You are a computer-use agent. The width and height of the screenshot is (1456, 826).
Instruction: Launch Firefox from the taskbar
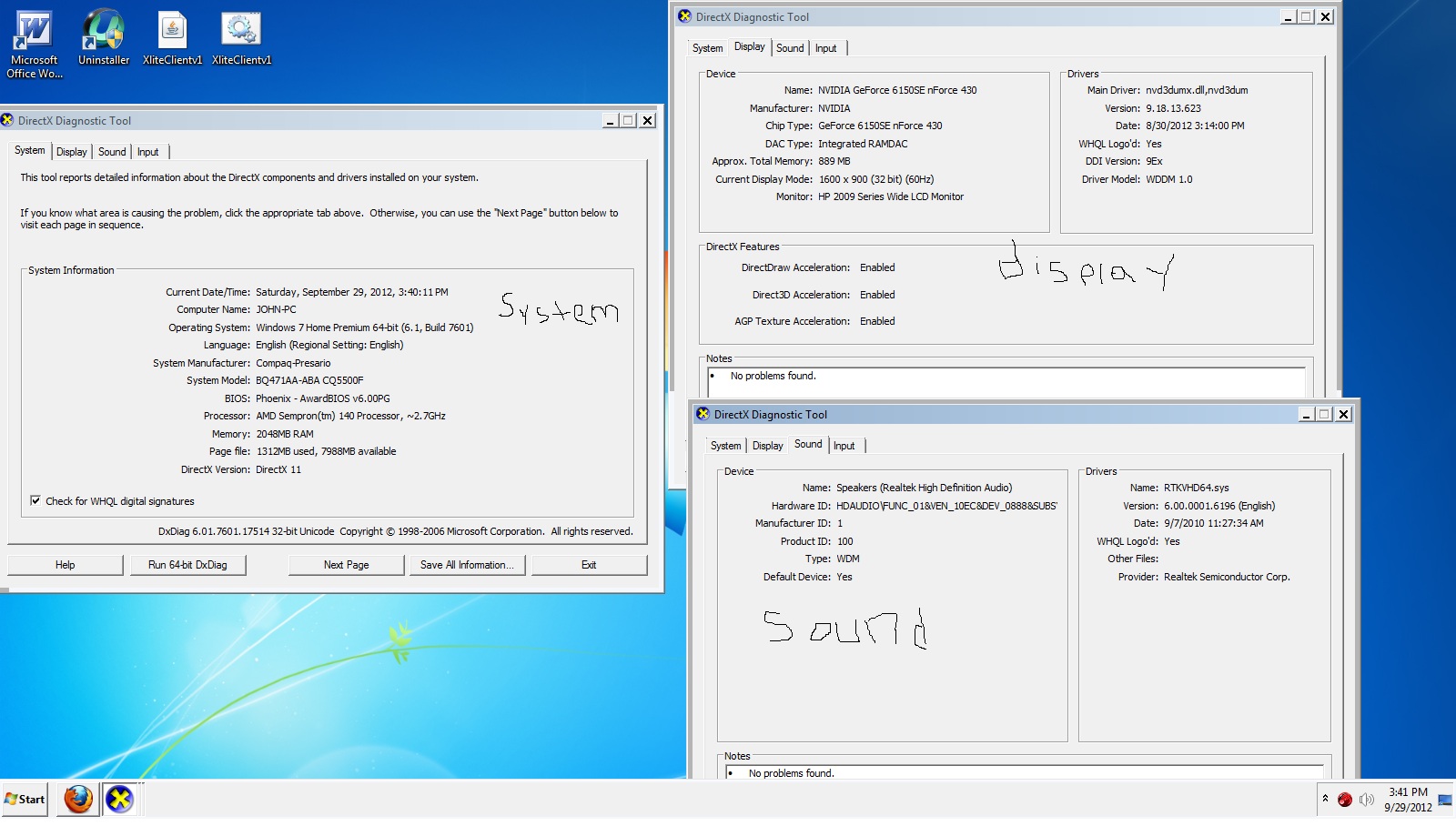point(78,800)
